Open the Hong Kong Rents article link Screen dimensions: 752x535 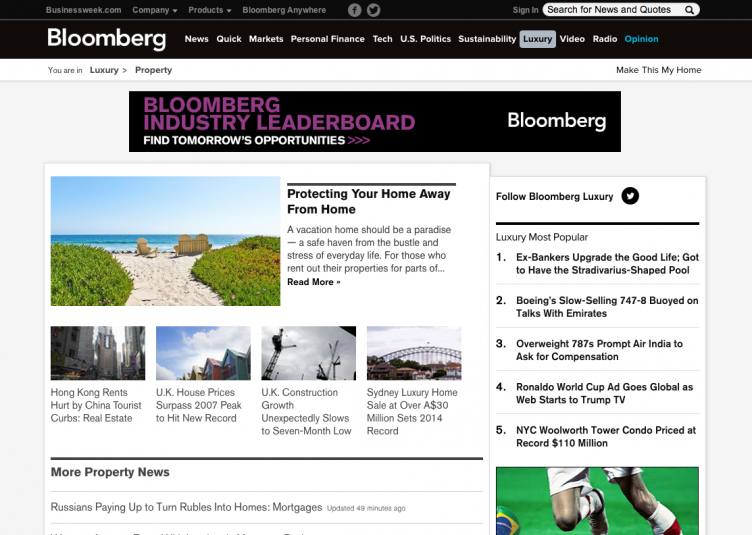96,405
